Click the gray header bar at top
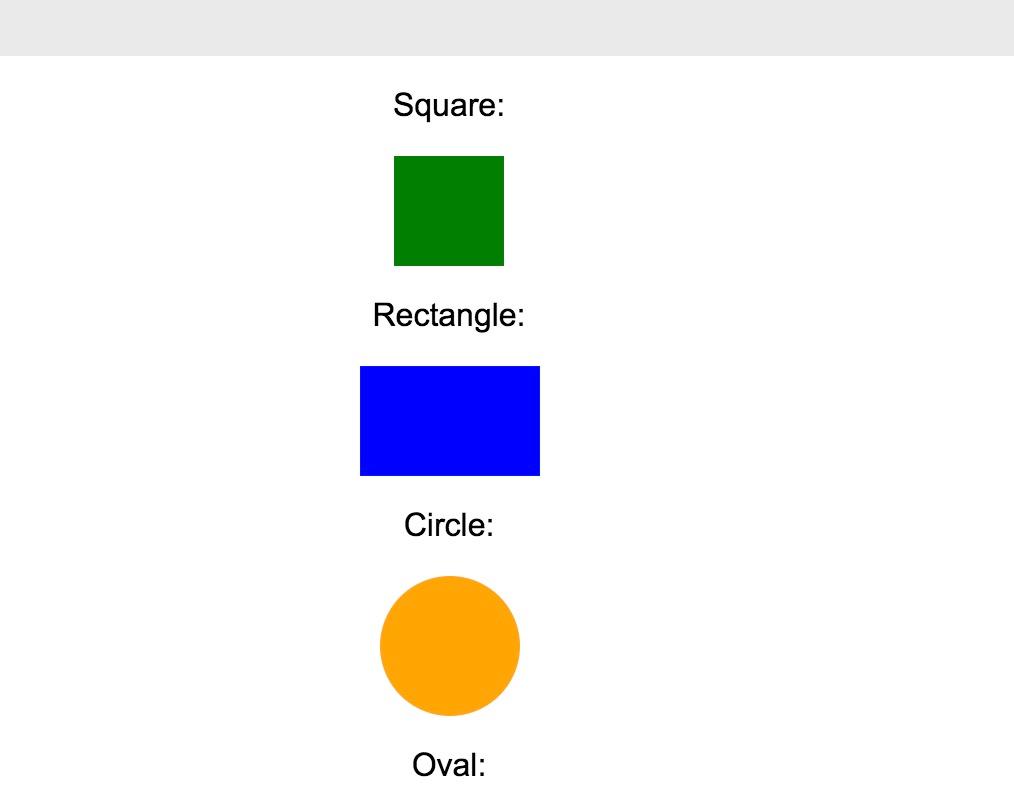Viewport: 1014px width, 786px height. click(507, 28)
